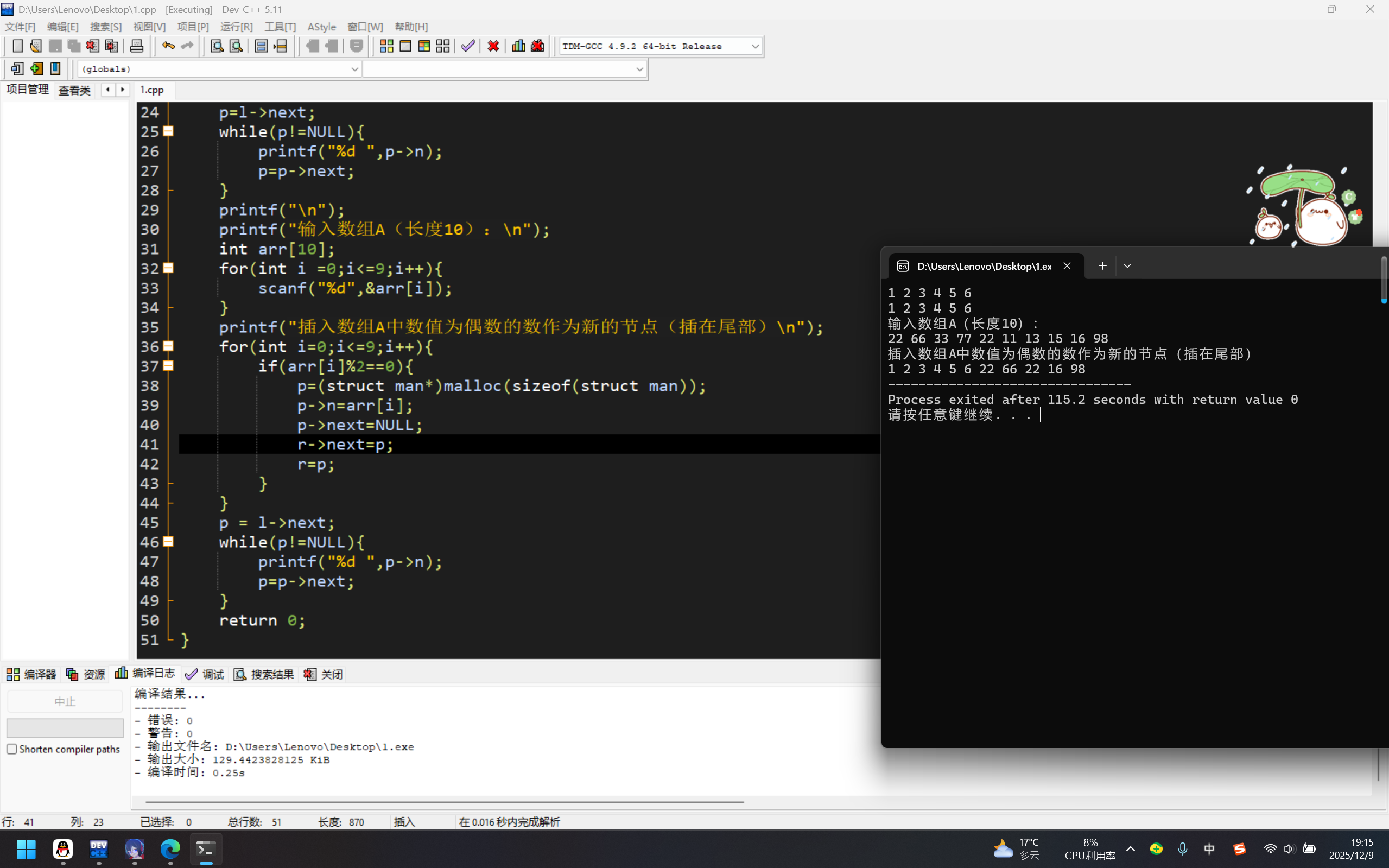Collapse the for loop fold at line 36
Image resolution: width=1389 pixels, height=868 pixels.
point(168,346)
